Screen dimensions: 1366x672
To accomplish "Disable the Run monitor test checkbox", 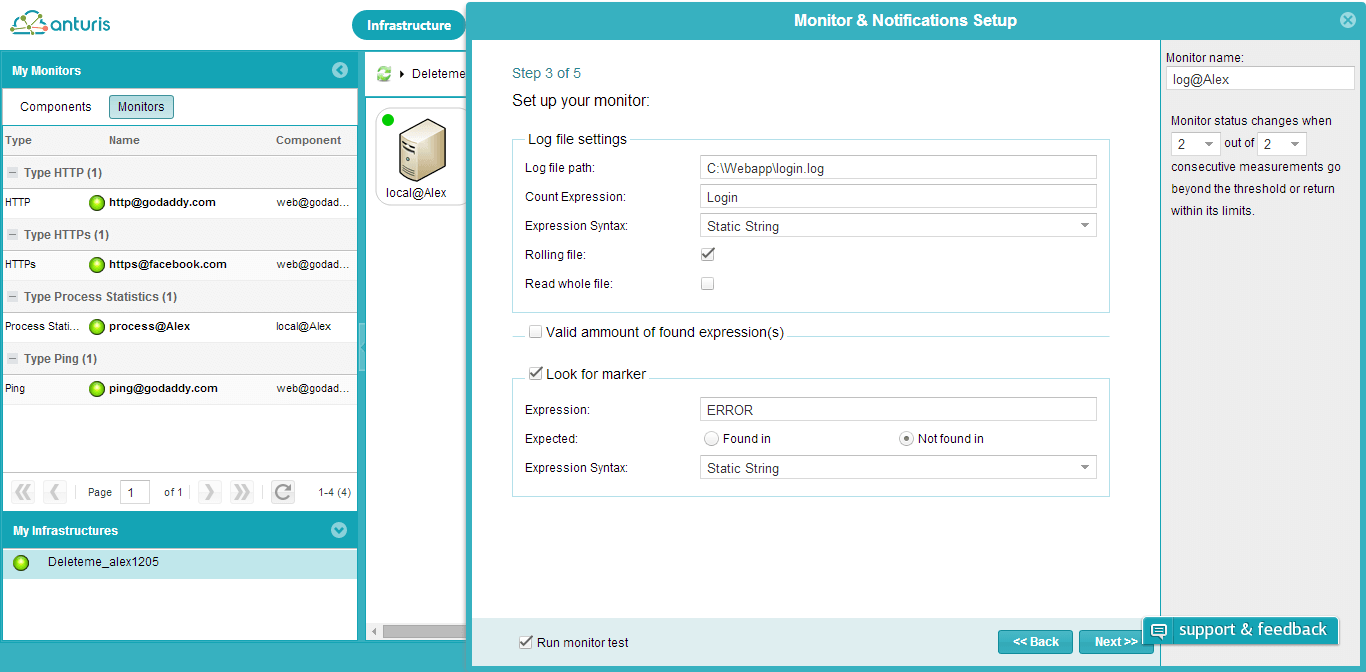I will point(526,641).
